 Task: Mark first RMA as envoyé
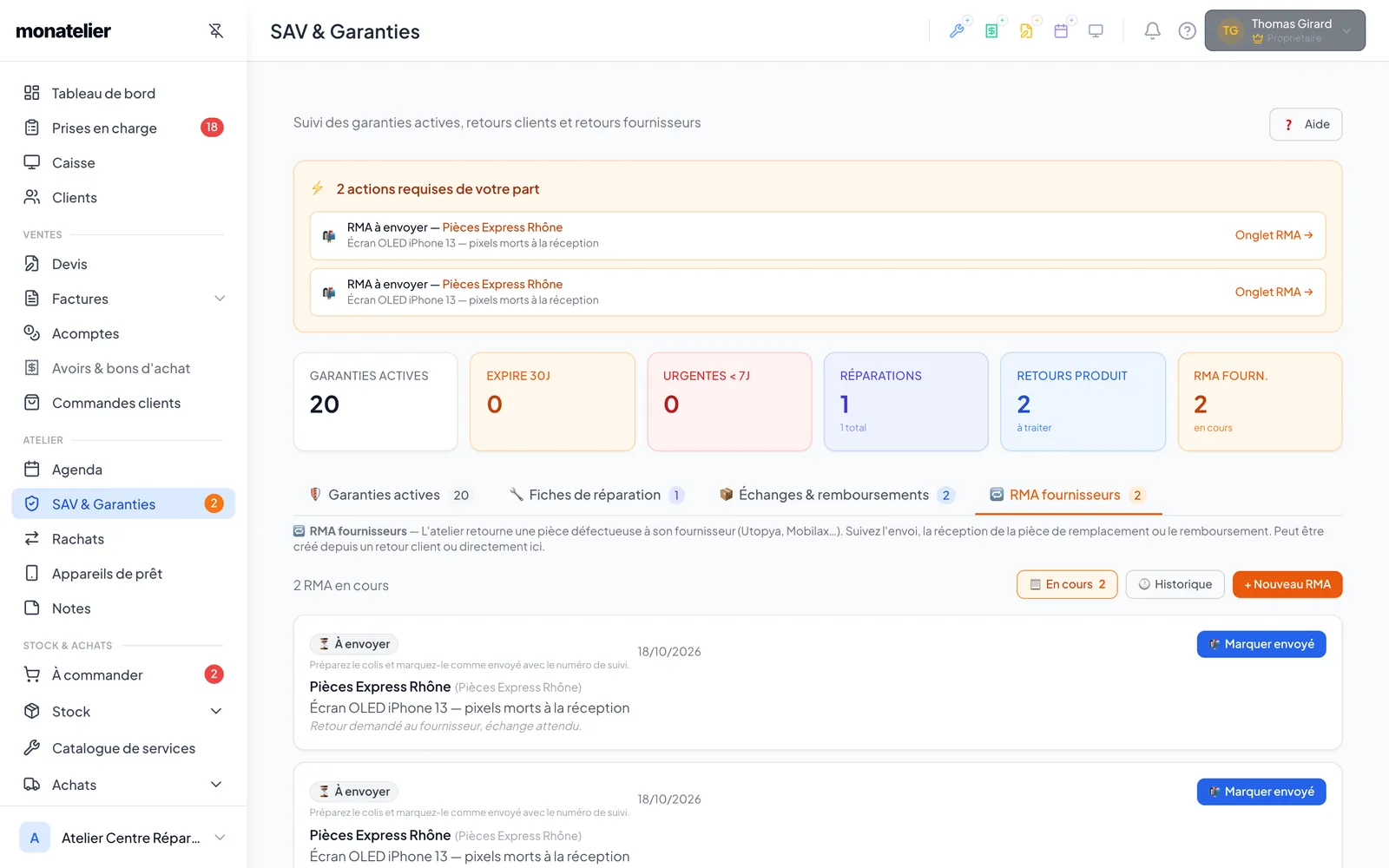pos(1261,644)
